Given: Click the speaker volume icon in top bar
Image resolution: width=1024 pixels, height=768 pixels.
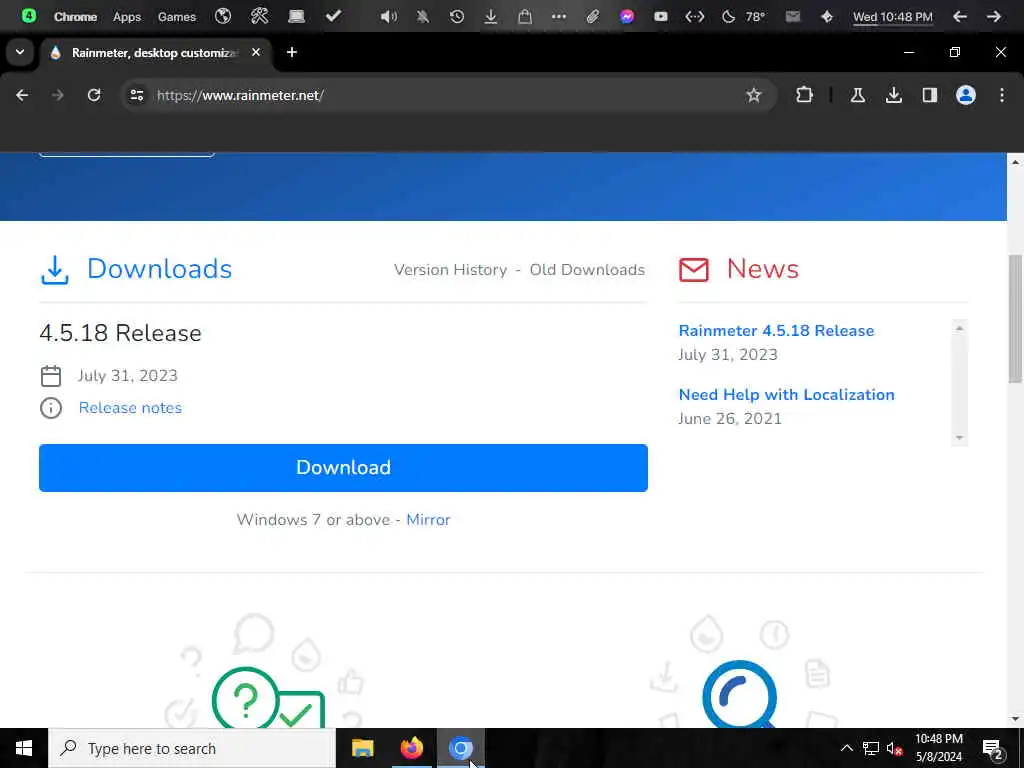Looking at the screenshot, I should click(x=389, y=17).
